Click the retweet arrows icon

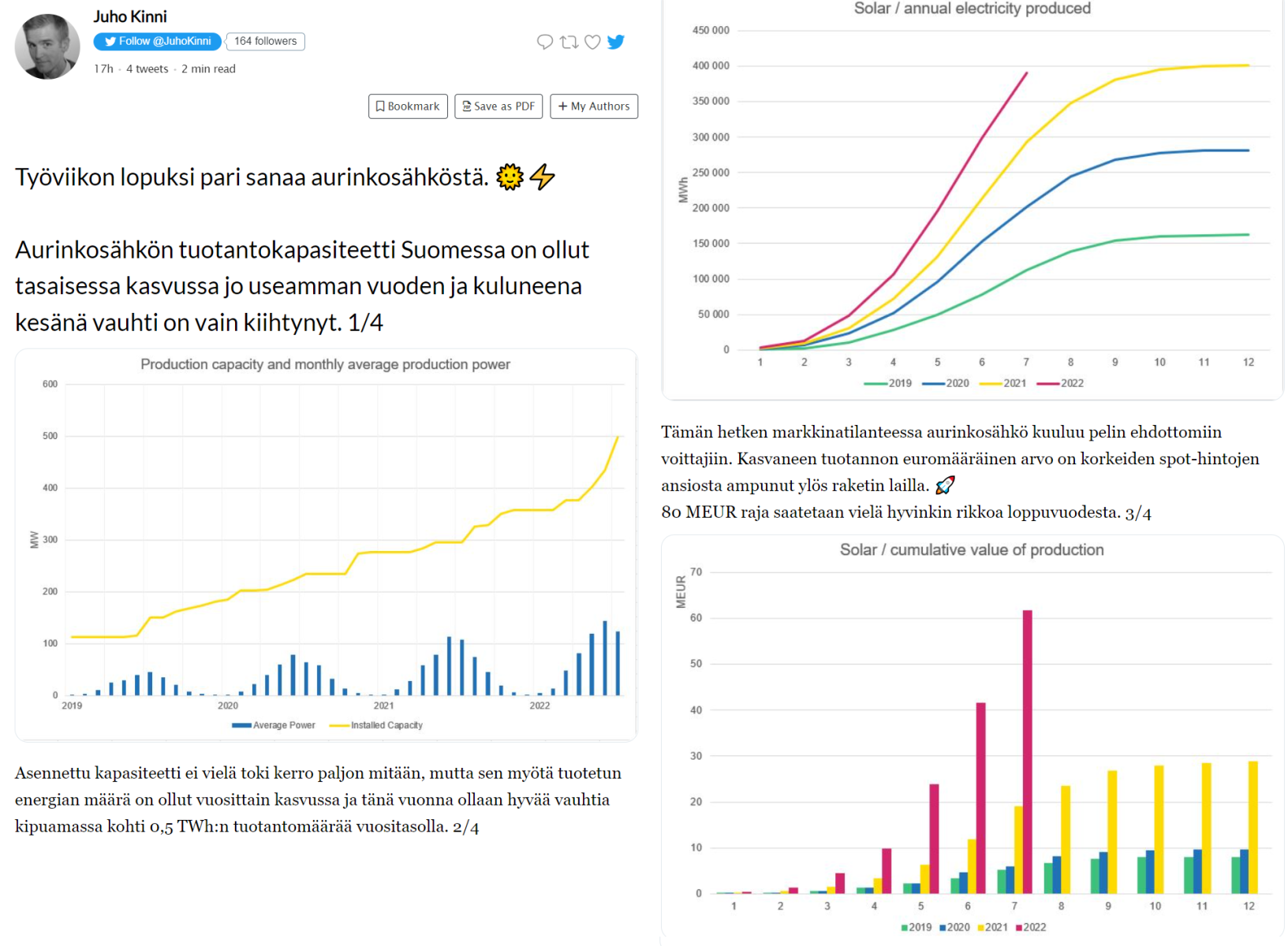tap(569, 42)
